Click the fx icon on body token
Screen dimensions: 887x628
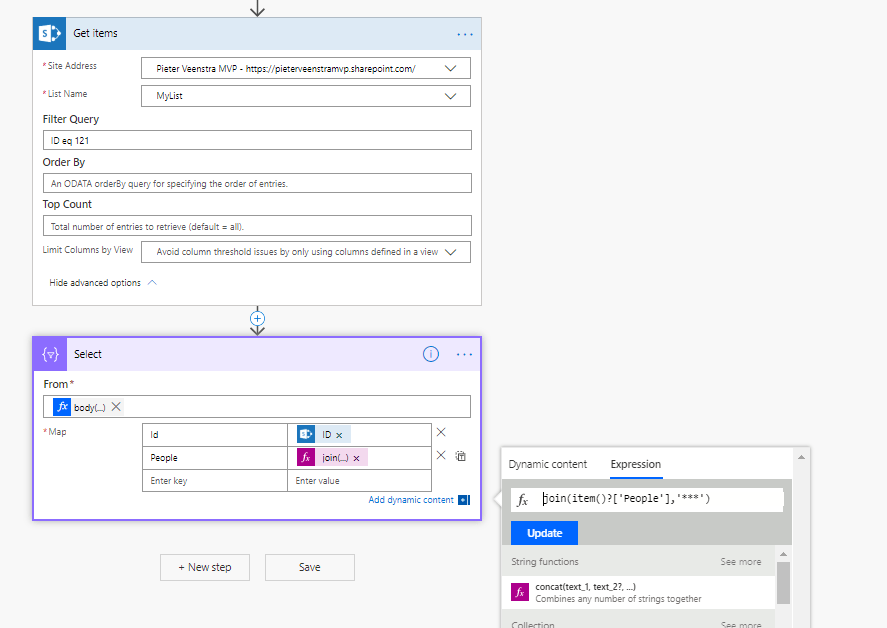coord(62,407)
